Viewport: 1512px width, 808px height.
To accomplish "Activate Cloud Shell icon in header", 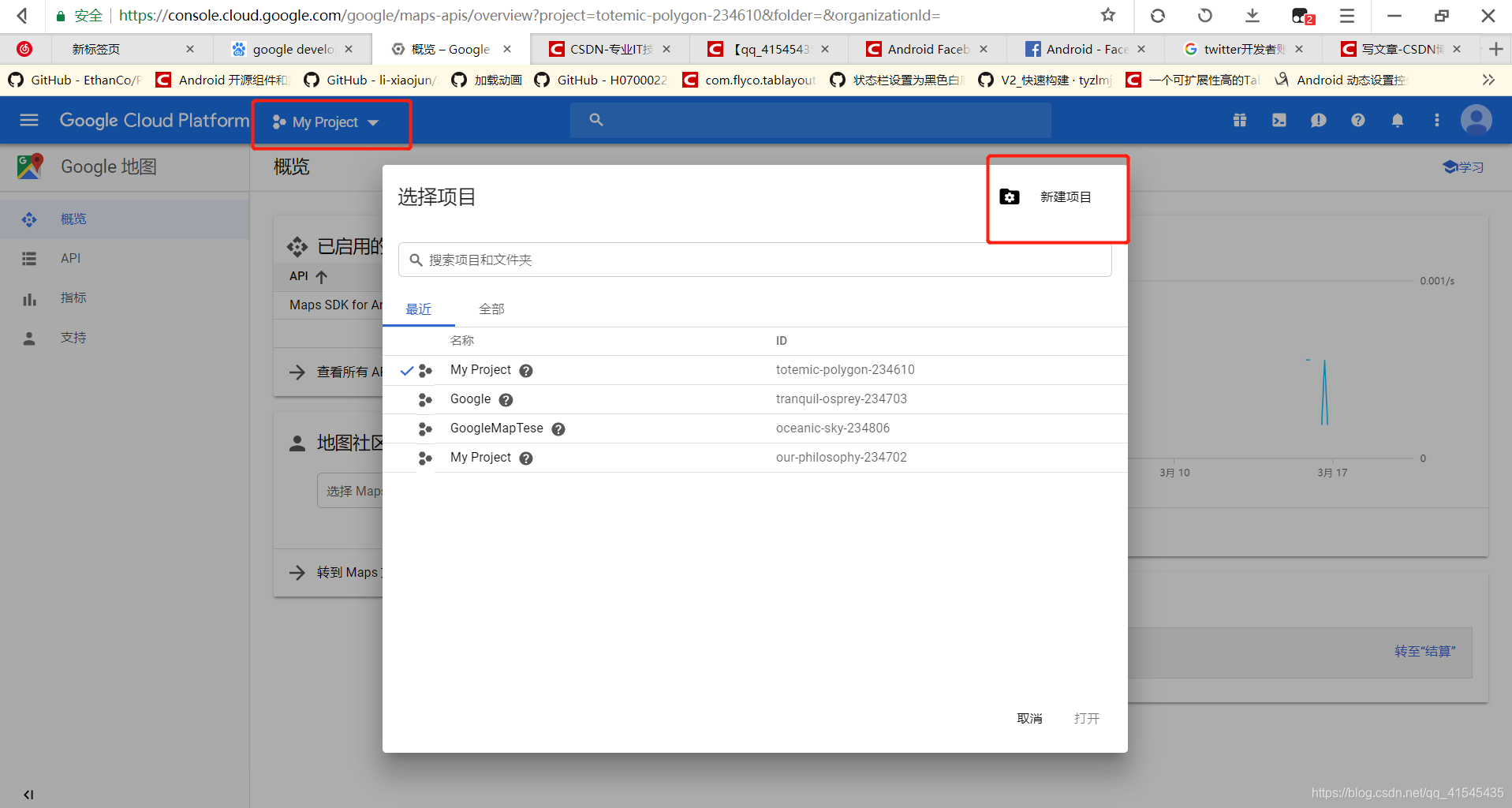I will point(1279,120).
